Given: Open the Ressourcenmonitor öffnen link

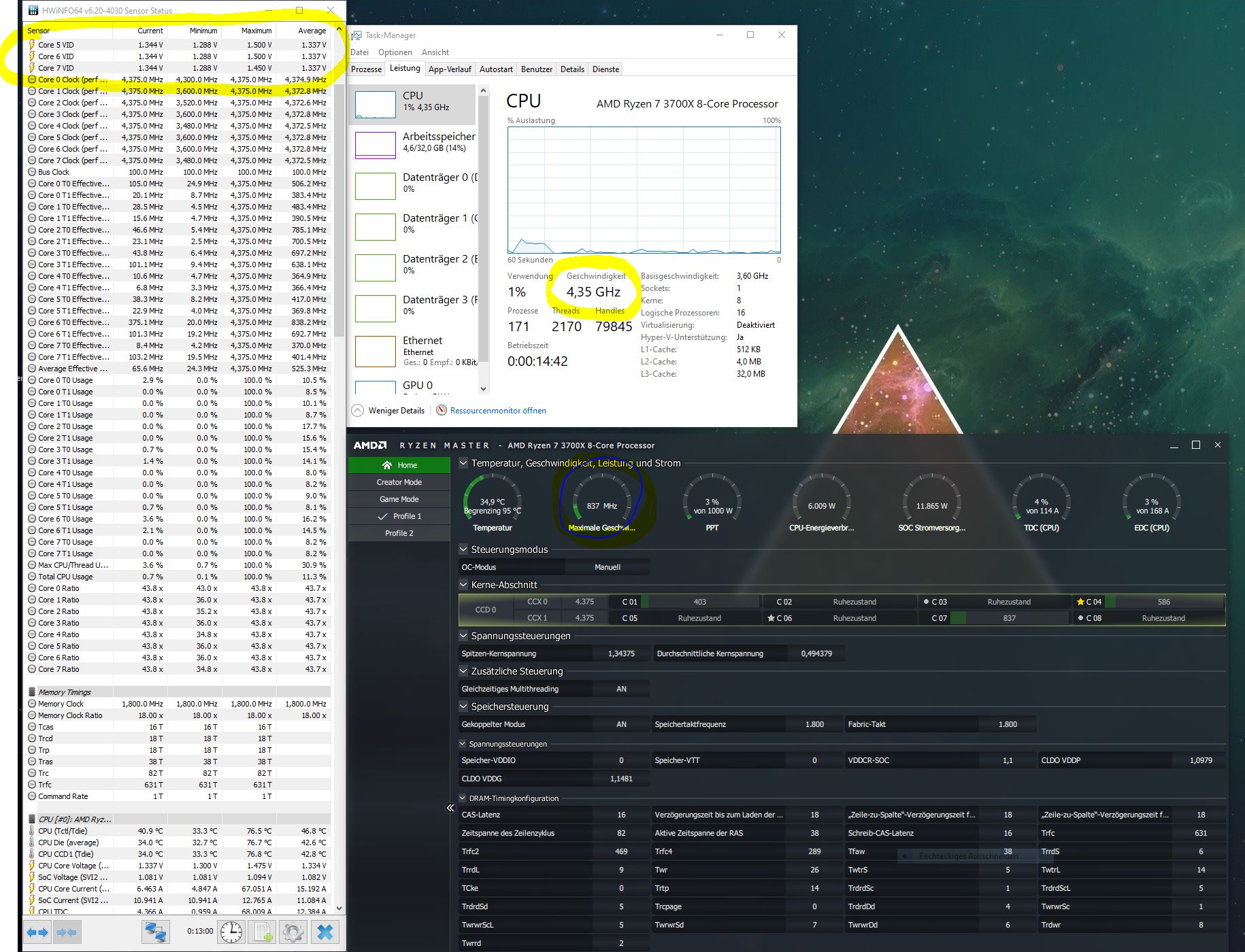Looking at the screenshot, I should tap(498, 411).
